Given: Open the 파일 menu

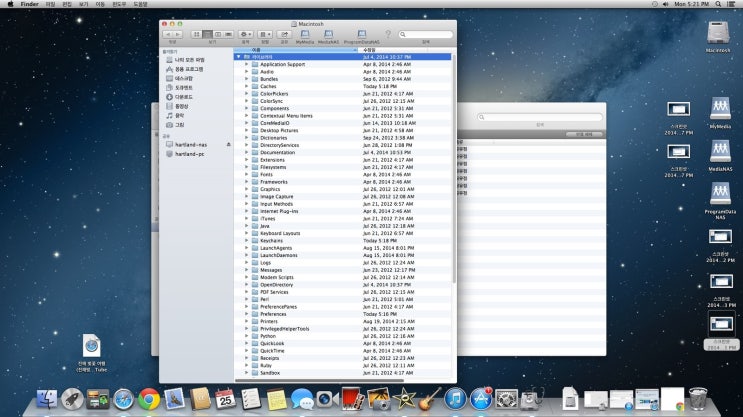Looking at the screenshot, I should (50, 4).
